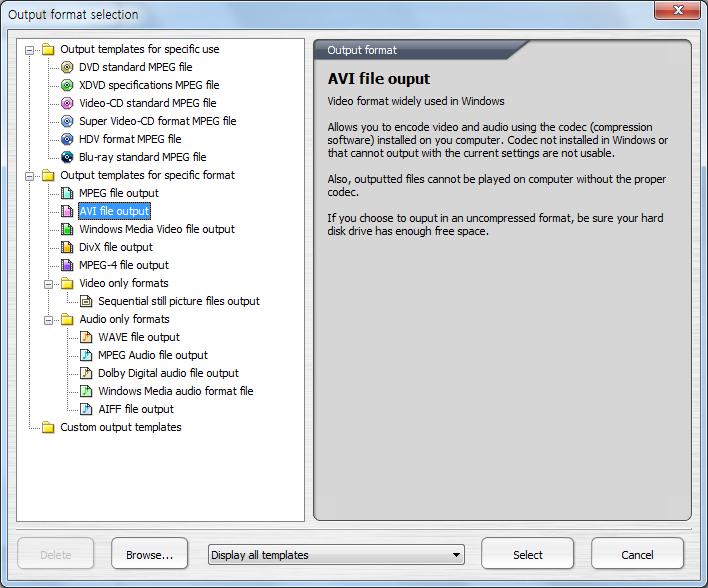708x588 pixels.
Task: Click the Video-CD standard MPEG file disc icon
Action: click(67, 103)
